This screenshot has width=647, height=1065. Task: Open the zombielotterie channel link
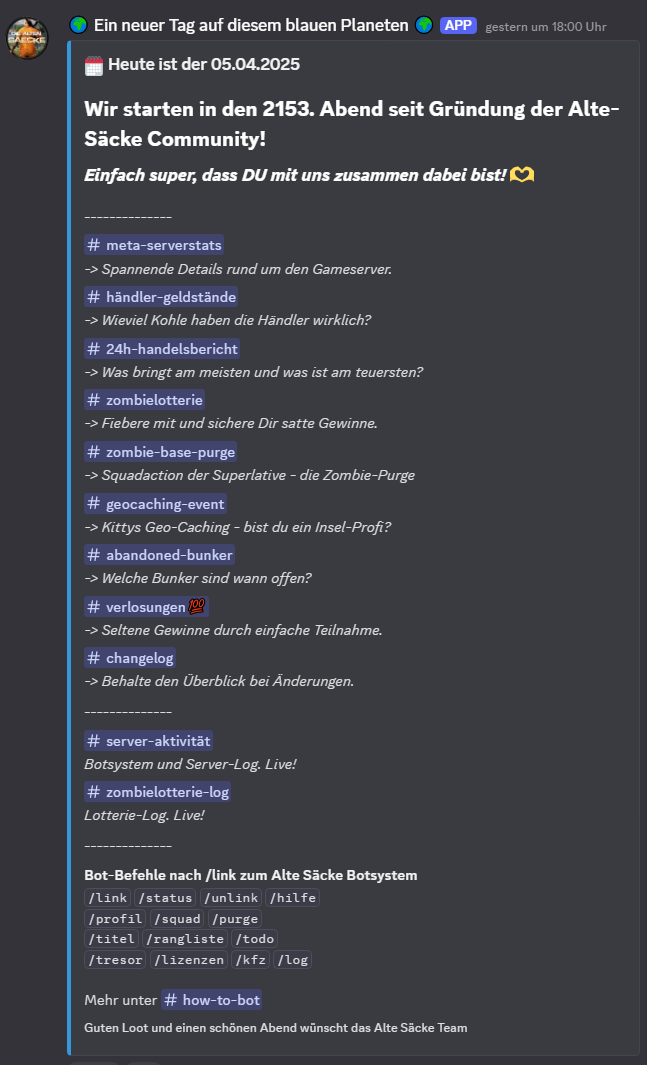pos(145,400)
